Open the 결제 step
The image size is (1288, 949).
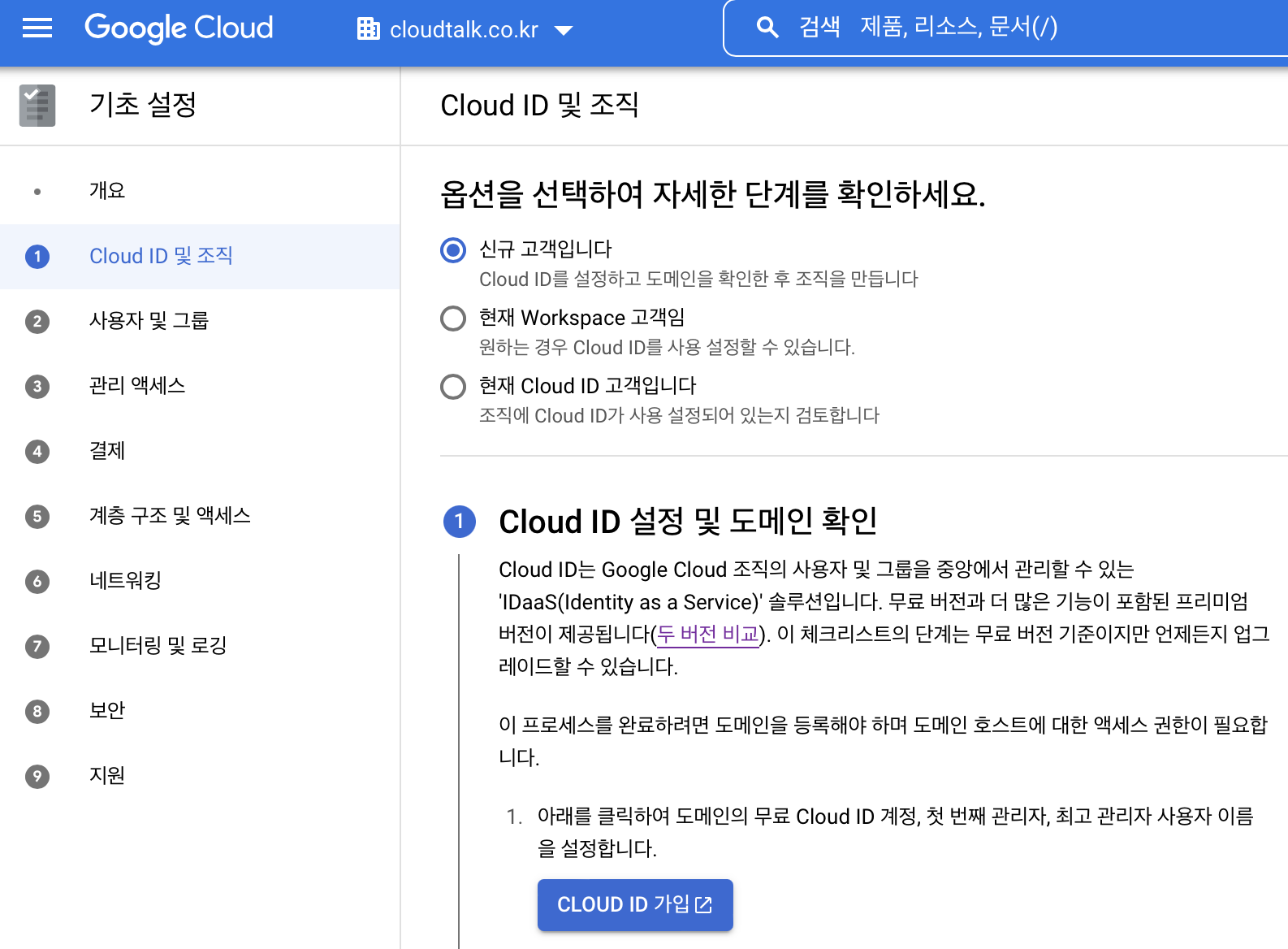point(200,451)
